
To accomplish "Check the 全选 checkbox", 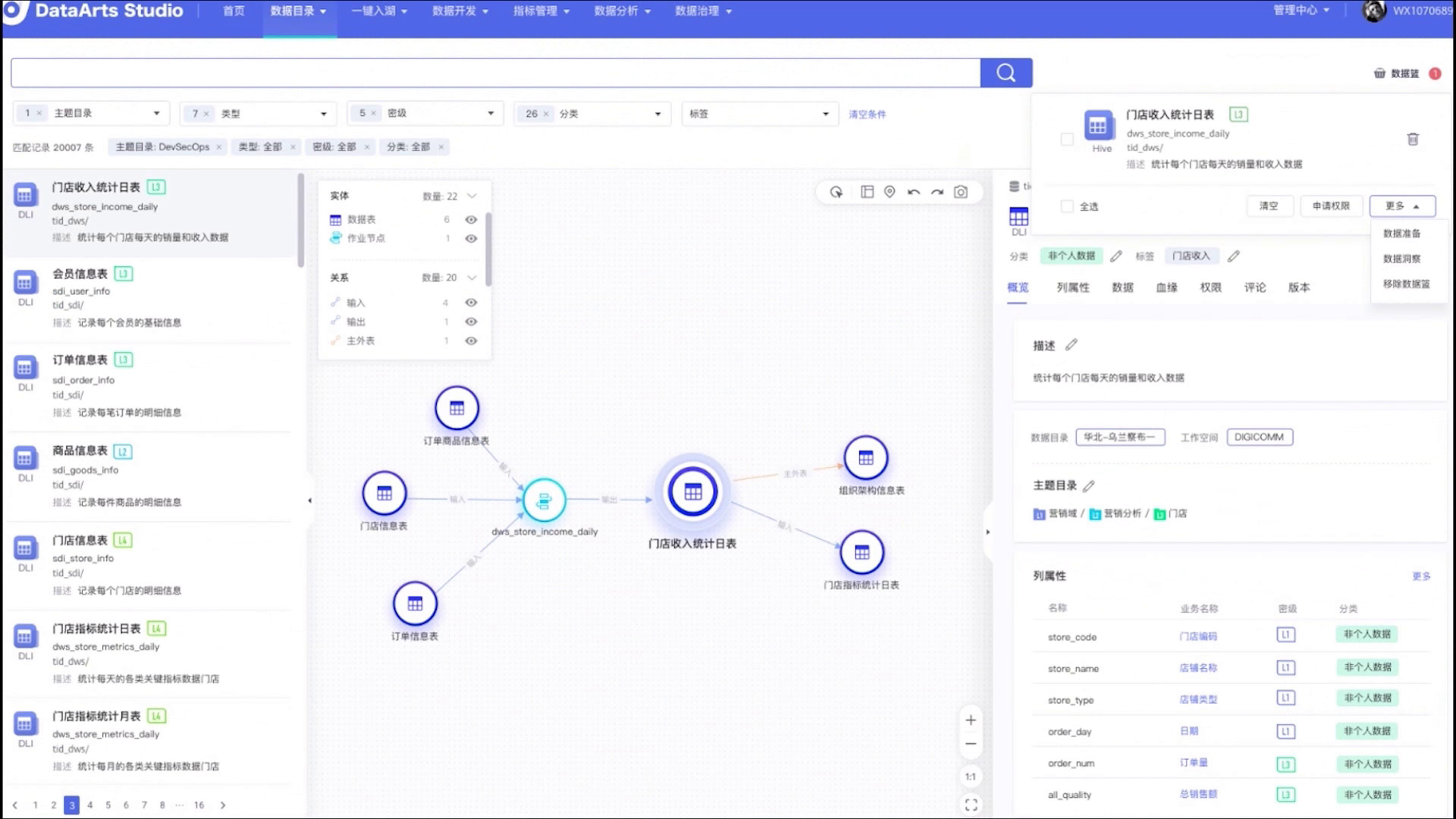I will tap(1067, 206).
